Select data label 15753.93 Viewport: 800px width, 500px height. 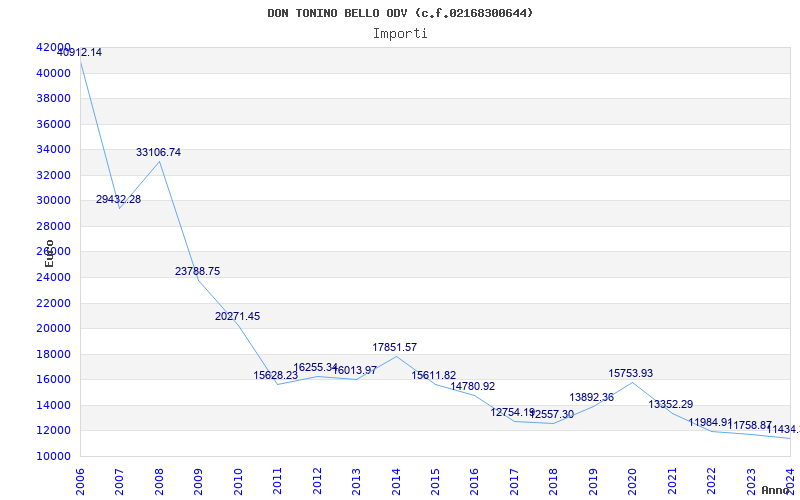point(631,373)
